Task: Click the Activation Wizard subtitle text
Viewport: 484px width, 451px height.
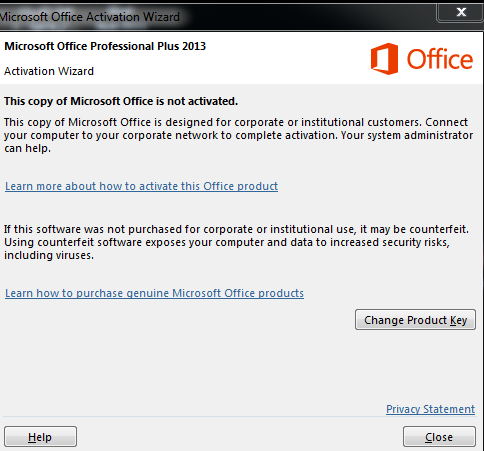Action: [x=49, y=71]
